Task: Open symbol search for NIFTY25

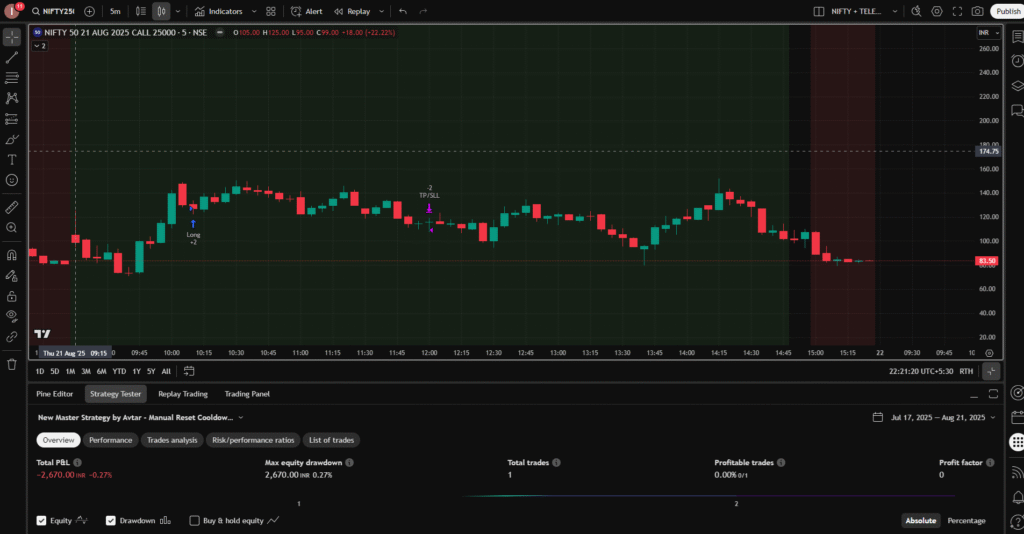Action: click(53, 11)
